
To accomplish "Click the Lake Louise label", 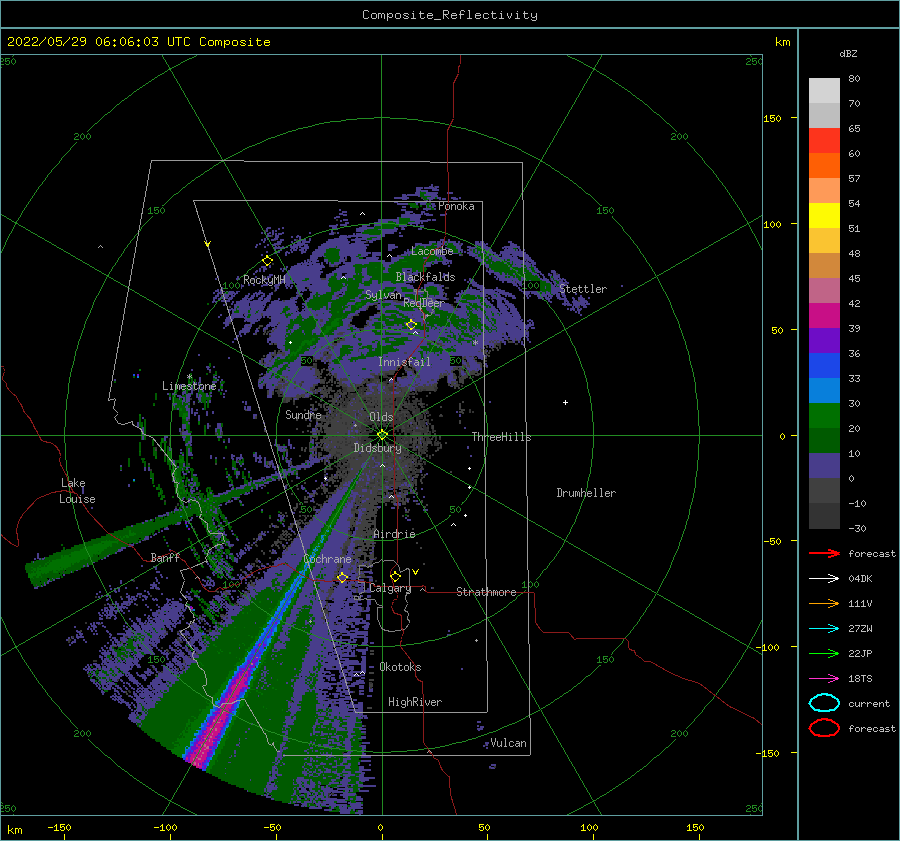I will 77,491.
